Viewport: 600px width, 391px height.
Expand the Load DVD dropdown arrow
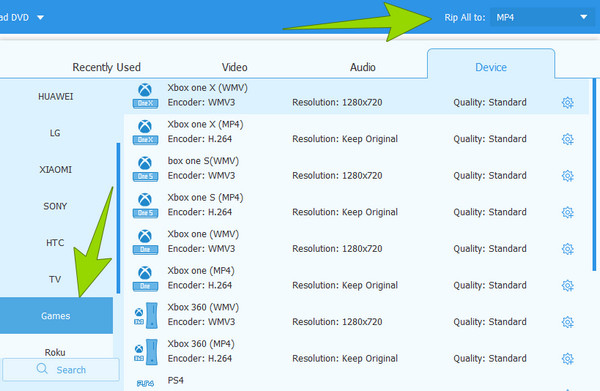coord(41,17)
